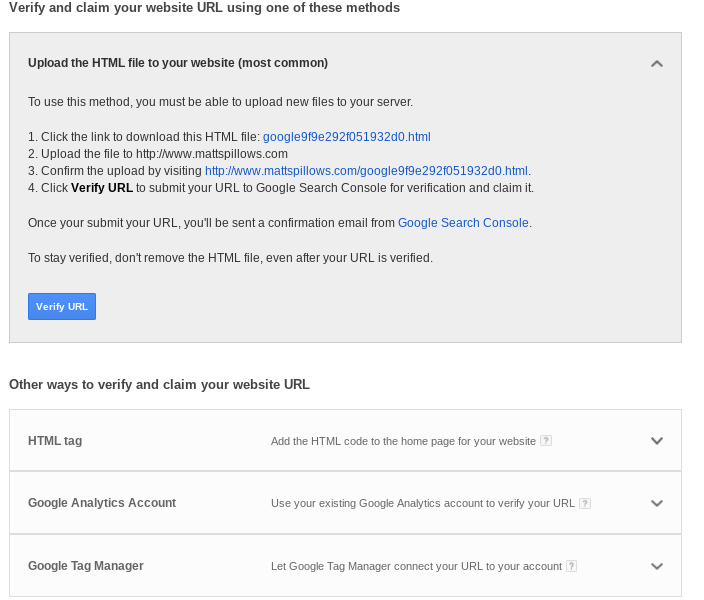Click 'Add the HTML code to the home page' text
The image size is (704, 600).
(x=403, y=440)
